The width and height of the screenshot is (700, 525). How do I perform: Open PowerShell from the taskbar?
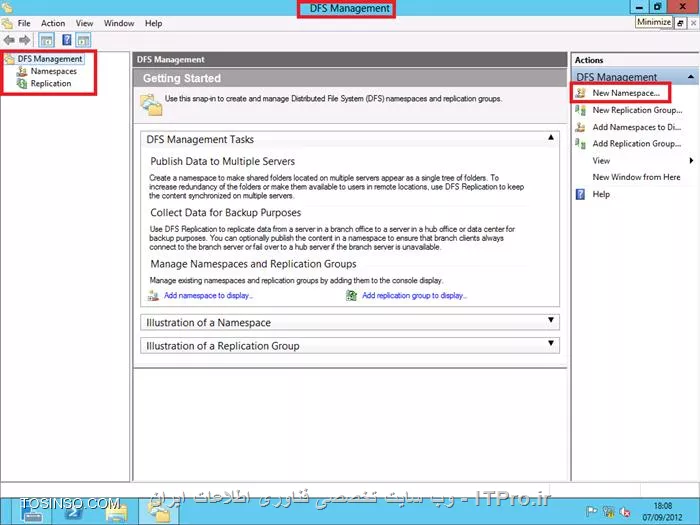[x=73, y=512]
